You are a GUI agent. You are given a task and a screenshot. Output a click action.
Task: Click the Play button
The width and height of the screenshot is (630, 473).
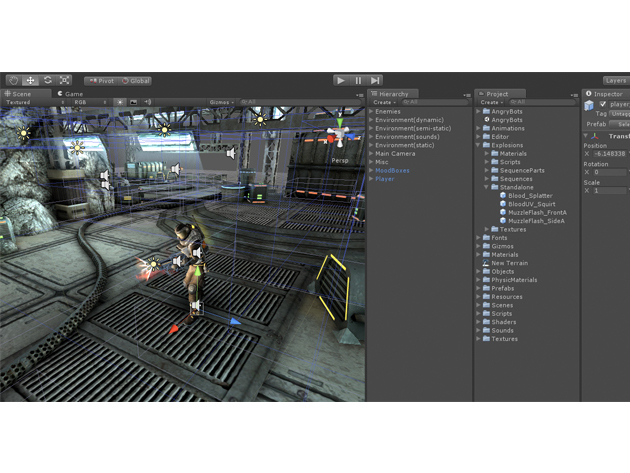(341, 80)
